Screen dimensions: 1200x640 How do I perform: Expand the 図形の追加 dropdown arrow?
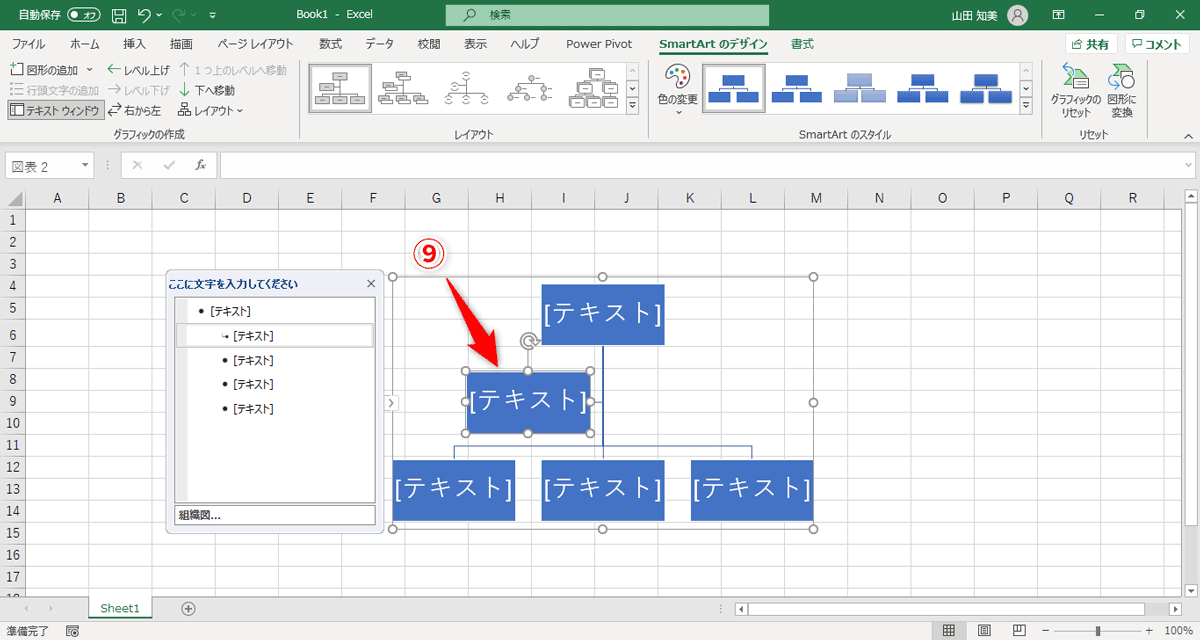[90, 70]
